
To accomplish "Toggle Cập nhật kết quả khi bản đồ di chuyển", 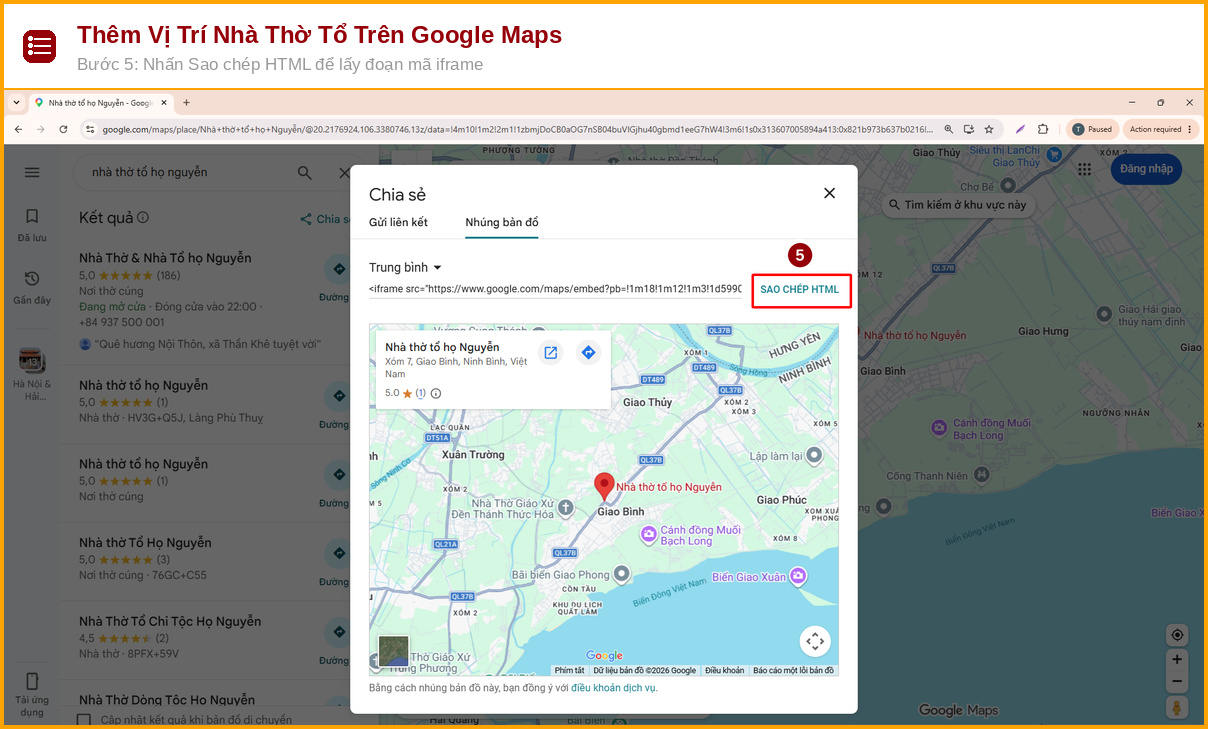I will [84, 719].
